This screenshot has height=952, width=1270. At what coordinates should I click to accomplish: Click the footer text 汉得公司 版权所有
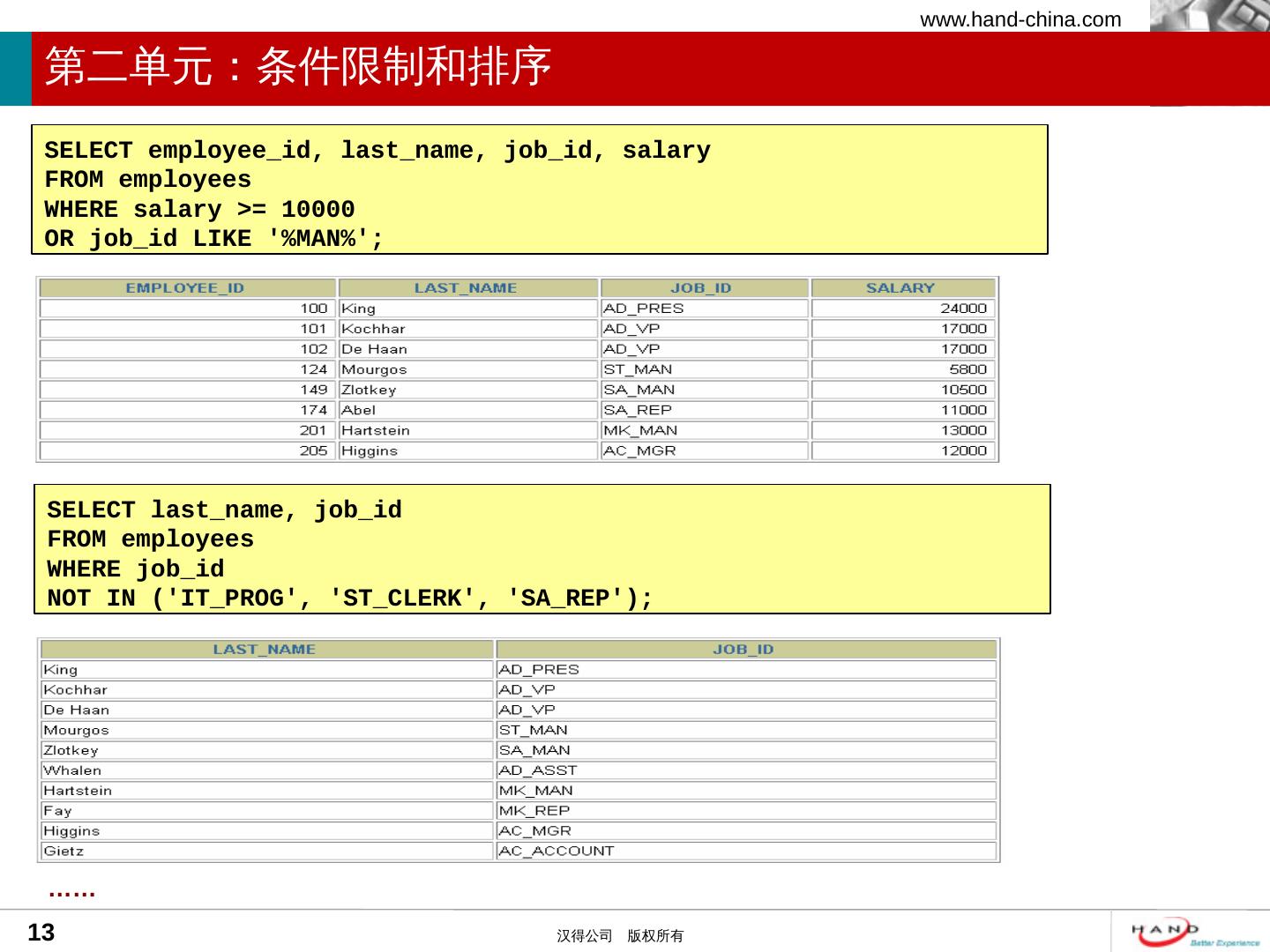coord(620,936)
